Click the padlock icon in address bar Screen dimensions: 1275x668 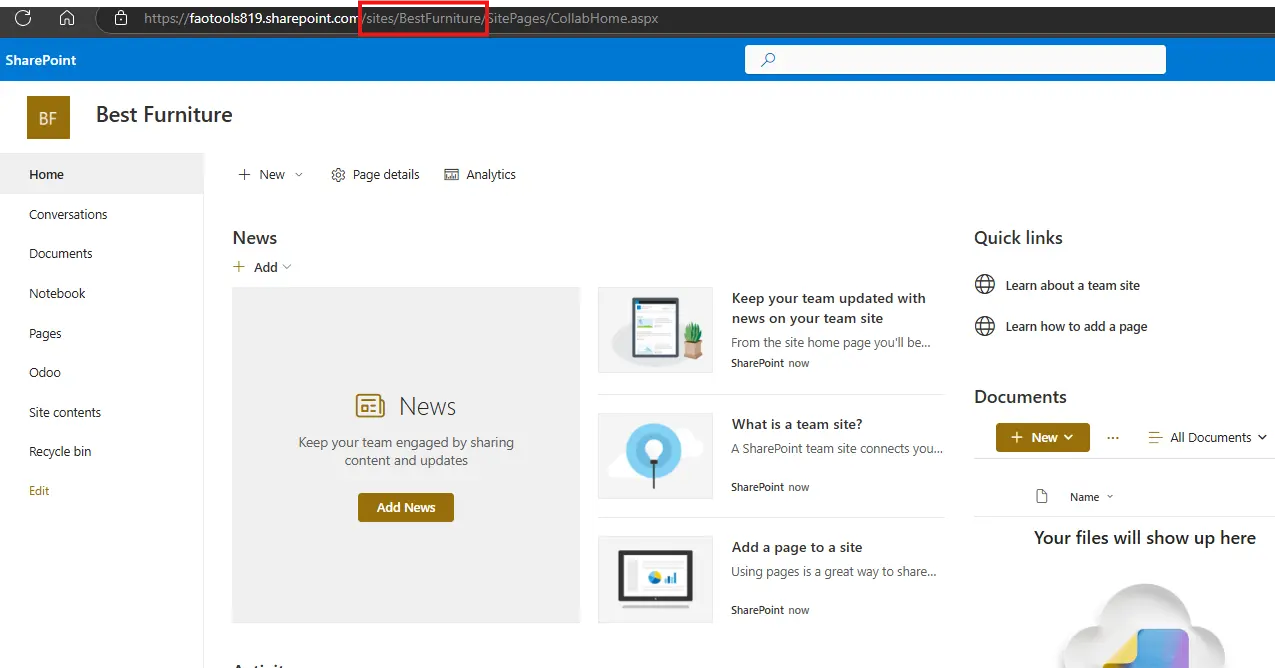pos(121,18)
